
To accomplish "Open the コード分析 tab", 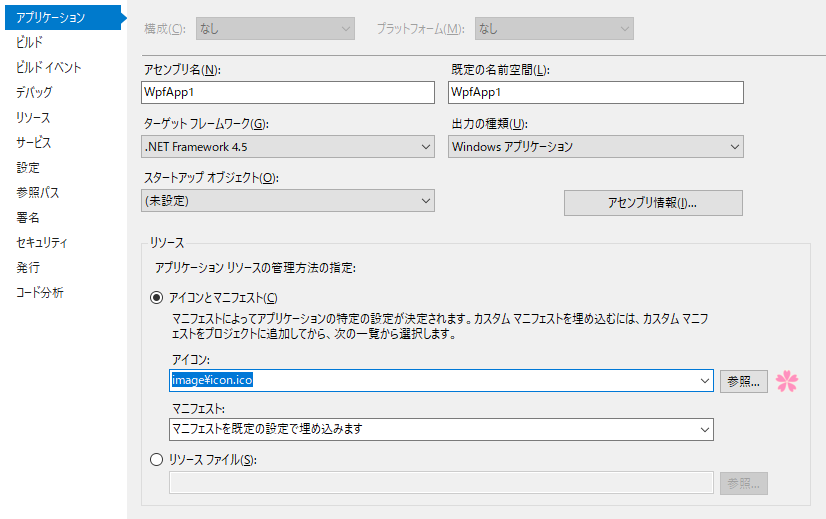I will [x=40, y=292].
